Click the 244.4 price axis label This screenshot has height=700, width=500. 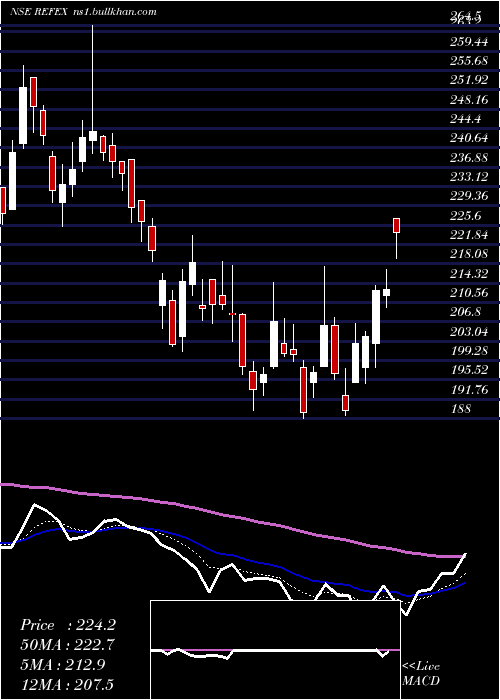465,119
